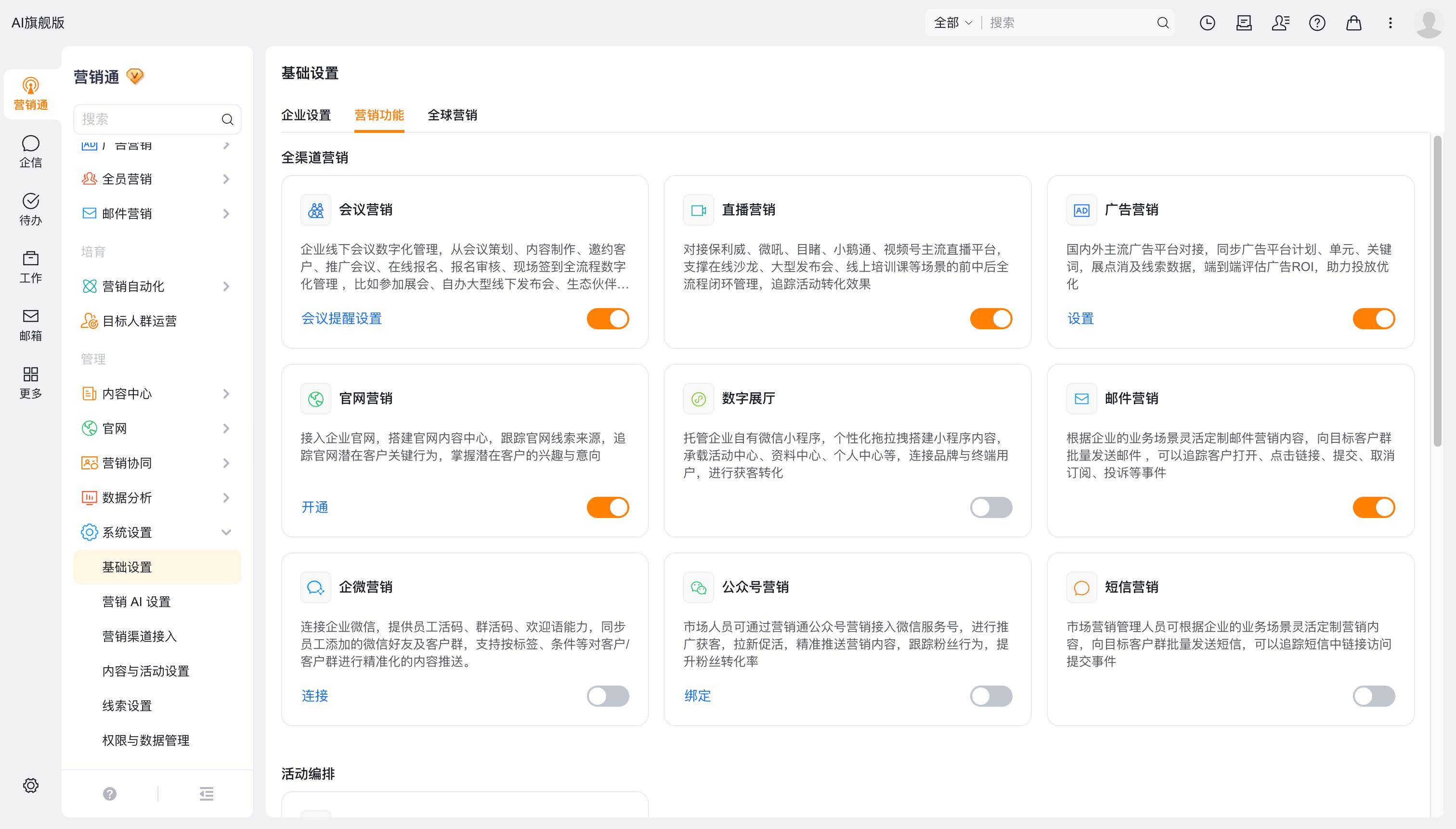Click the vertical scrollbar of settings page
The image size is (1456, 829).
pos(1437,290)
